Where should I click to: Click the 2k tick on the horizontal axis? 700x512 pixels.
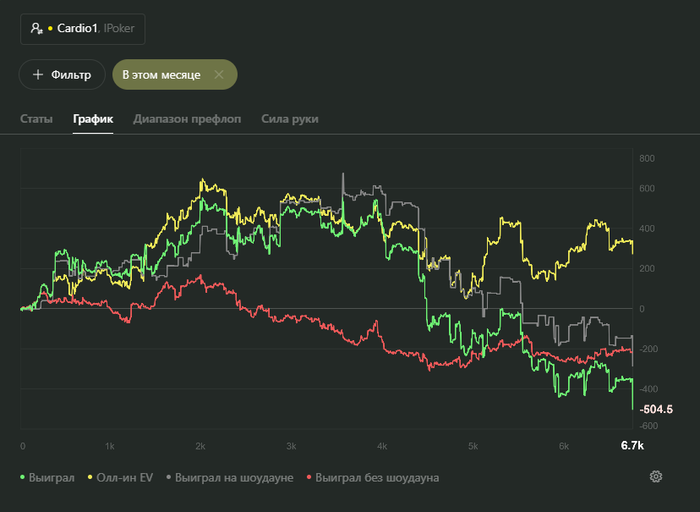coord(201,445)
